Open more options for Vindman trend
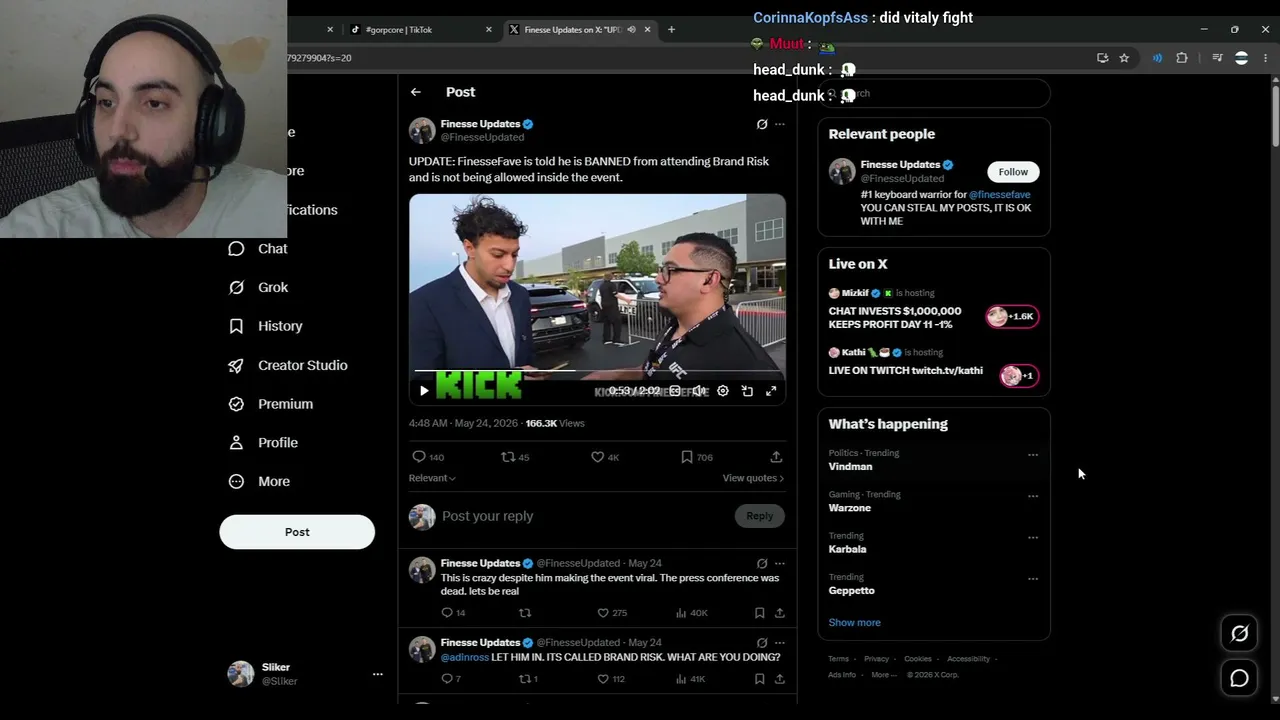Screen dimensions: 1280x720 pyautogui.click(x=1033, y=455)
